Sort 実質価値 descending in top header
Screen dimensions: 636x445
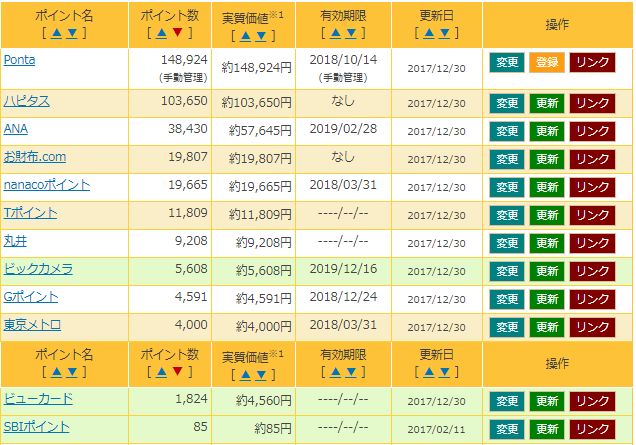[261, 36]
